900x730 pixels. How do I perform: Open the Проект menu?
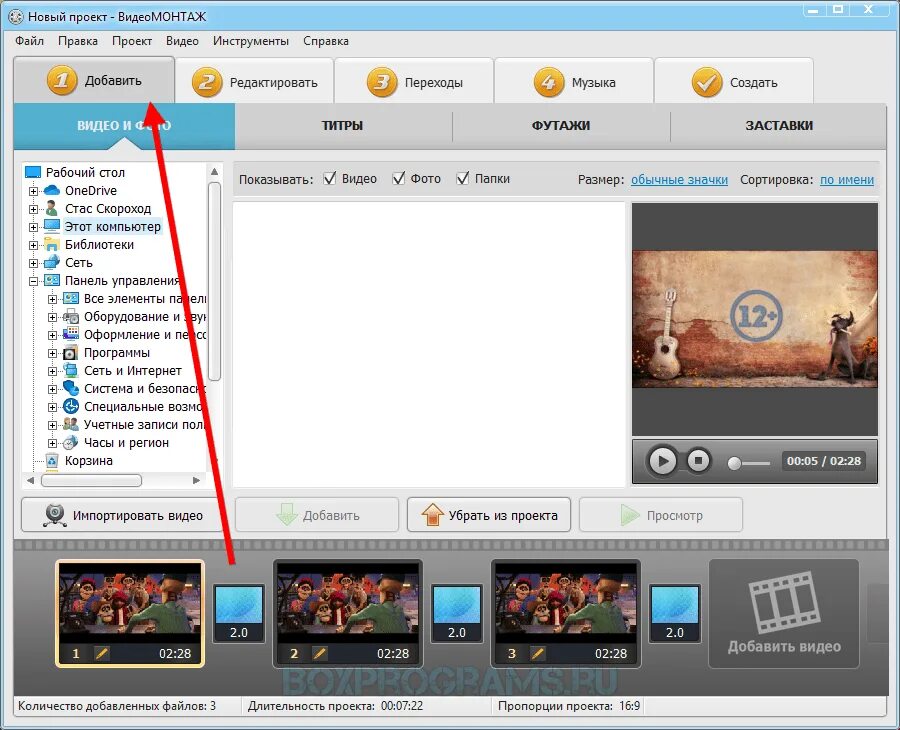[x=132, y=41]
